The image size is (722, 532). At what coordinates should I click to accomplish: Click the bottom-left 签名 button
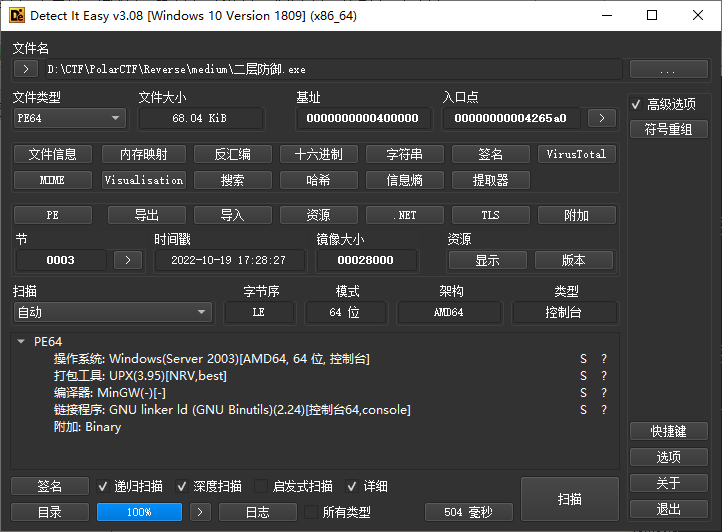50,486
